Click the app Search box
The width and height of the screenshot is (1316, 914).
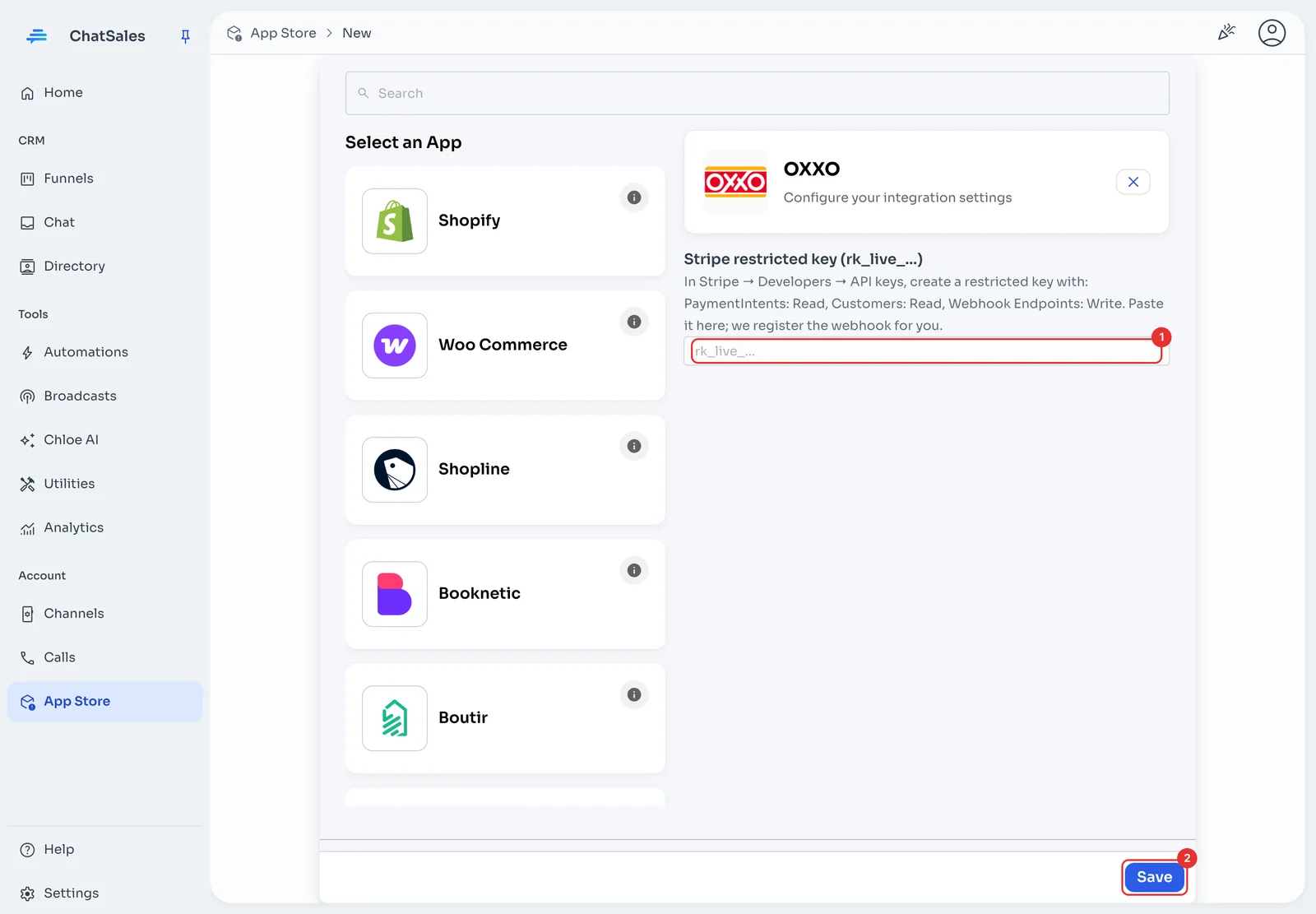coord(758,93)
